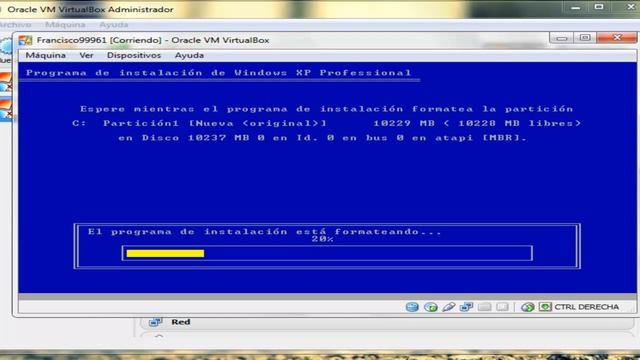The width and height of the screenshot is (640, 360).
Task: Click the 'en Disco 10237 MB' line
Action: click(322, 138)
